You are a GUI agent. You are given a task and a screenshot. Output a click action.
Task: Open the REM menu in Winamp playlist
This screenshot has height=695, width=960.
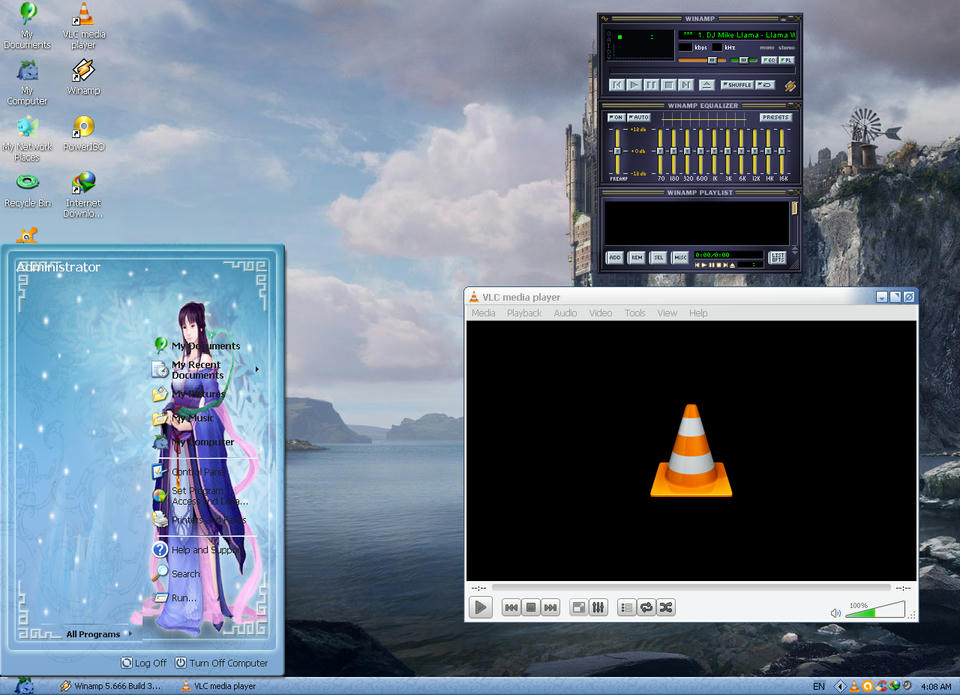[637, 258]
